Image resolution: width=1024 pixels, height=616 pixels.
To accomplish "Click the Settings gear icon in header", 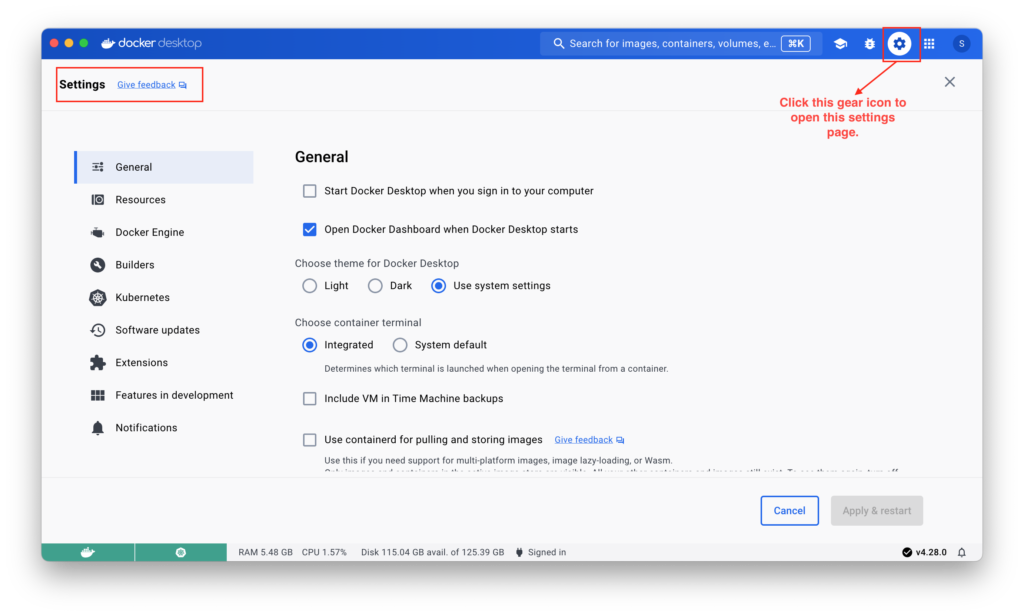I will click(899, 44).
